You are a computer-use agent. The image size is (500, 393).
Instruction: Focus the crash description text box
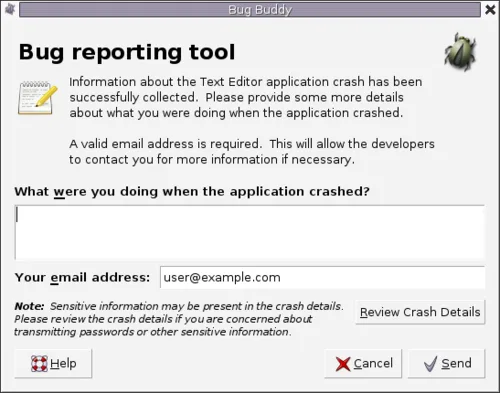249,232
